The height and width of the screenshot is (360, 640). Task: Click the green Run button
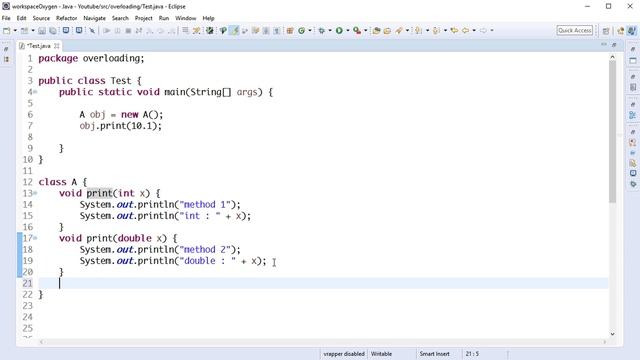[x=339, y=31]
